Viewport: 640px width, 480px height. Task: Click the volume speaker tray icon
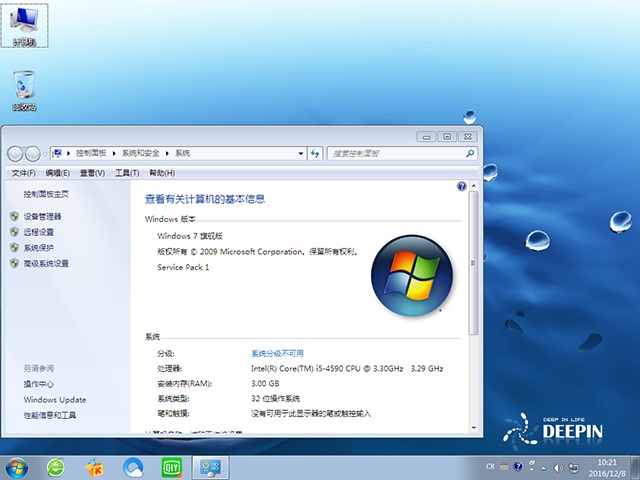pyautogui.click(x=558, y=468)
